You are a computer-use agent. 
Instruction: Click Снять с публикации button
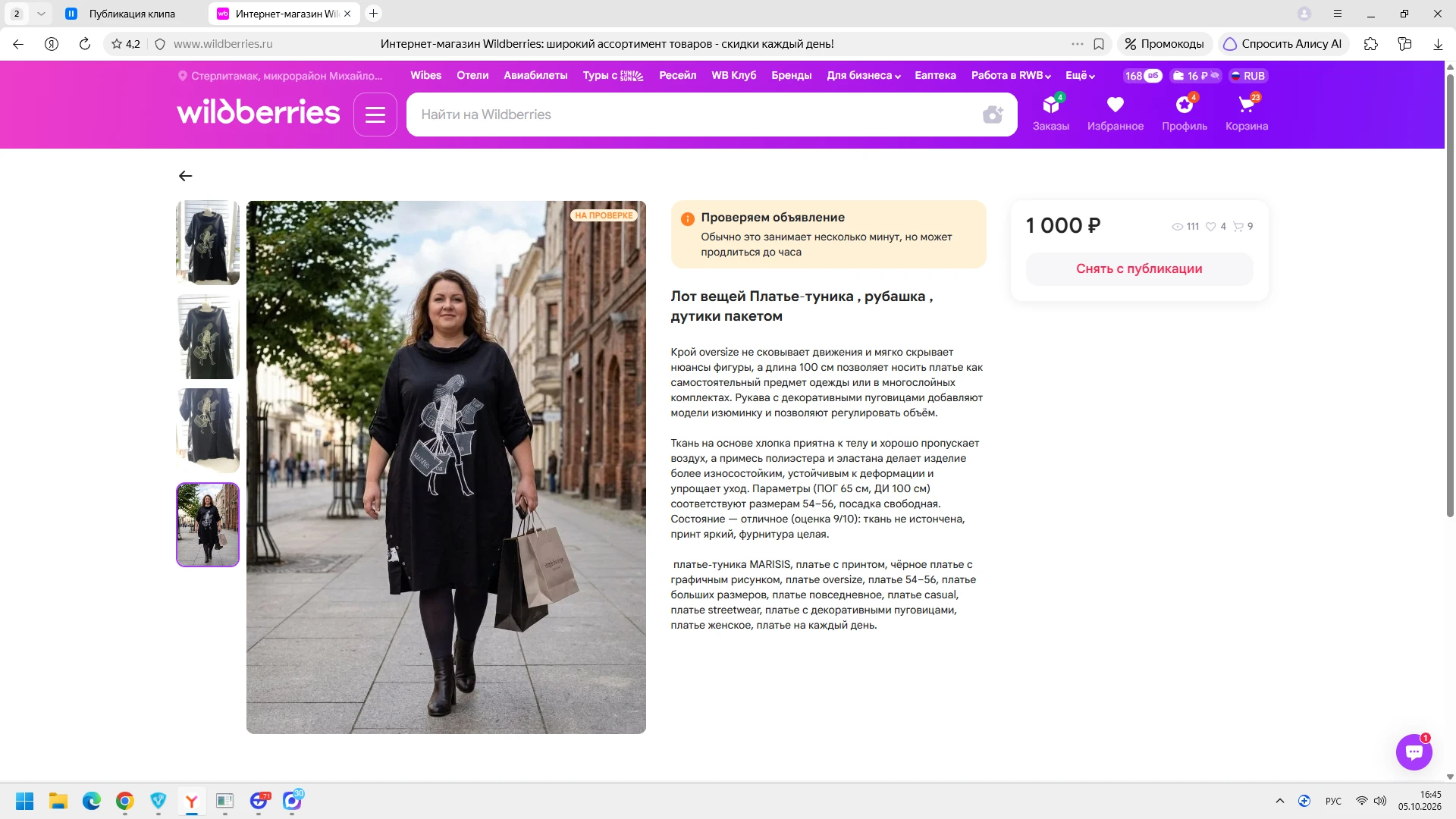[x=1139, y=269]
